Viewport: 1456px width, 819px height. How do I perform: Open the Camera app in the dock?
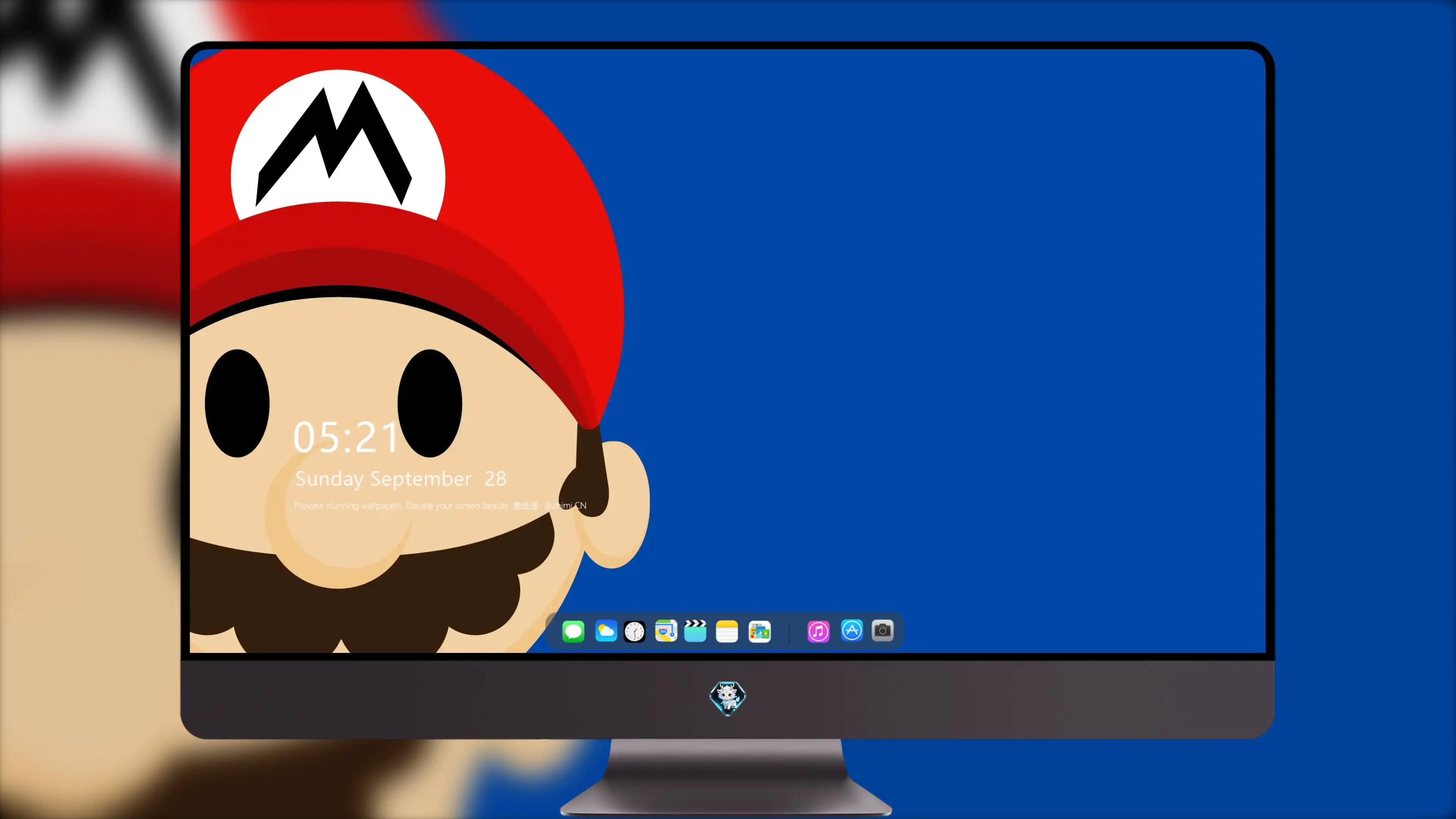(x=882, y=630)
